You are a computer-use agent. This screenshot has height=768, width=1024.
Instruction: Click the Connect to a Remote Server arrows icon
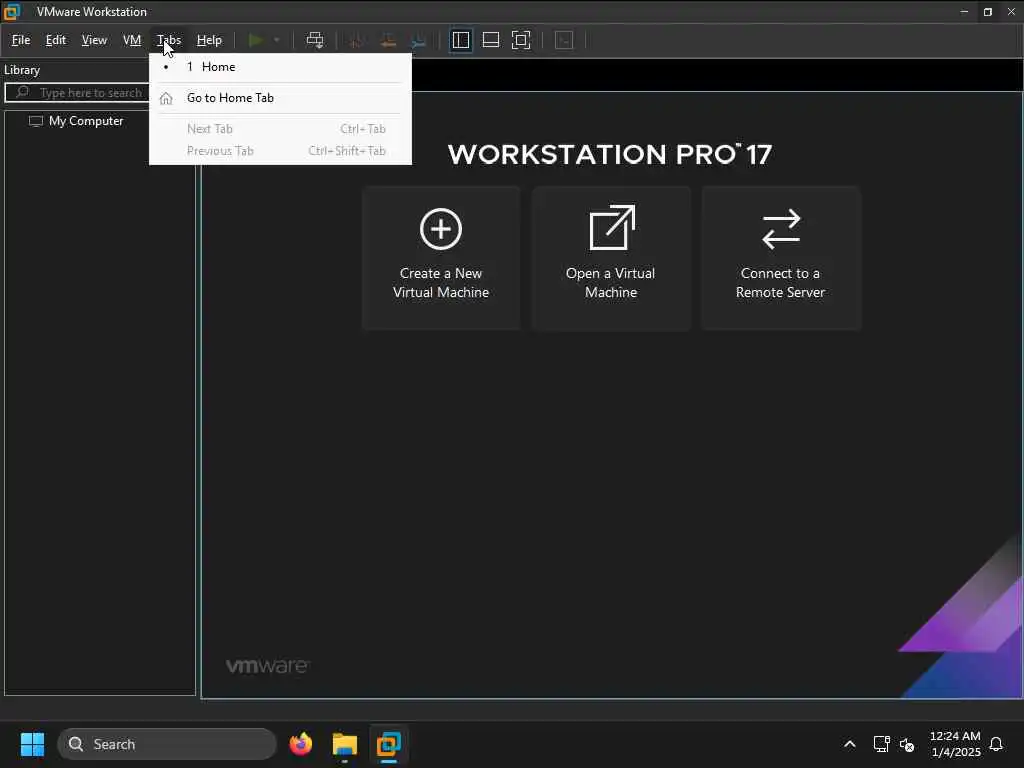[x=781, y=229]
